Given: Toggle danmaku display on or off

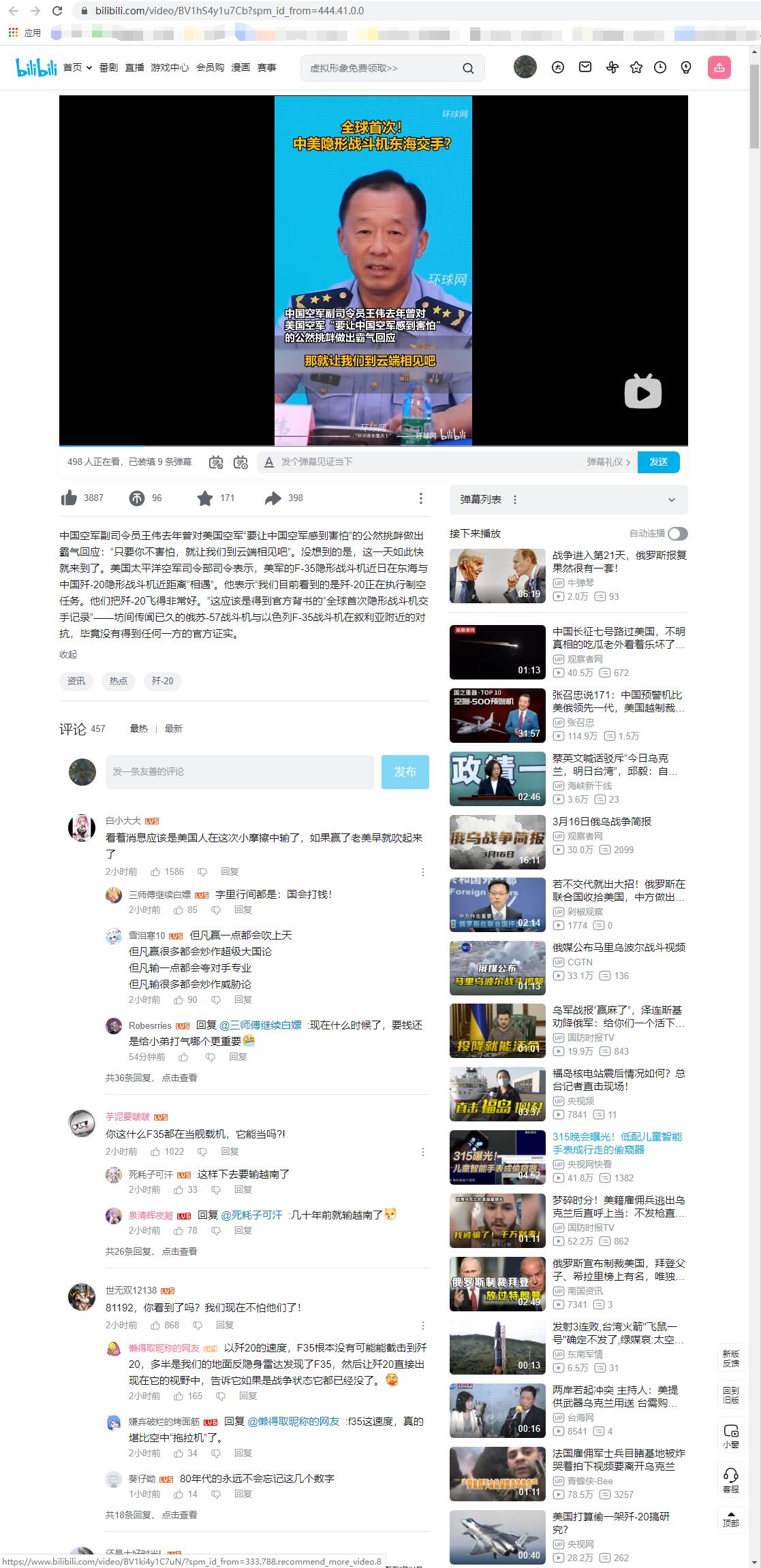Looking at the screenshot, I should [x=216, y=462].
